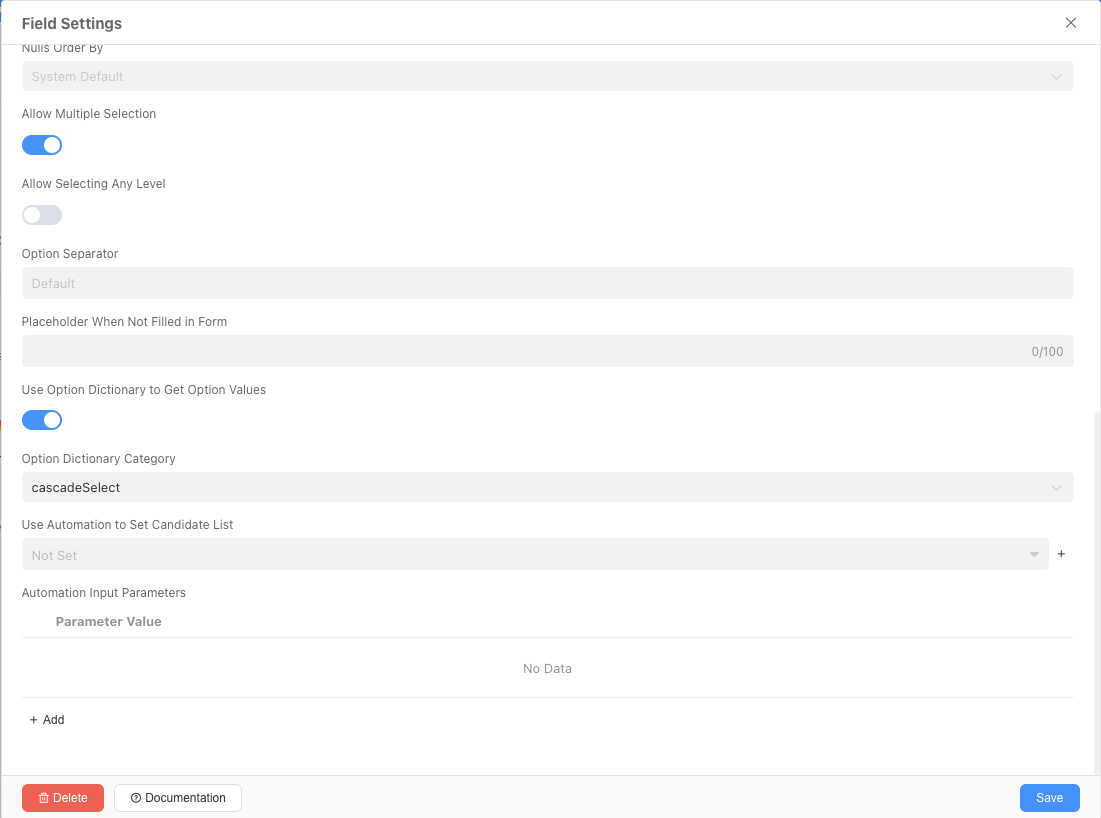Open the Documentation link button
Viewport: 1101px width, 818px height.
[178, 798]
